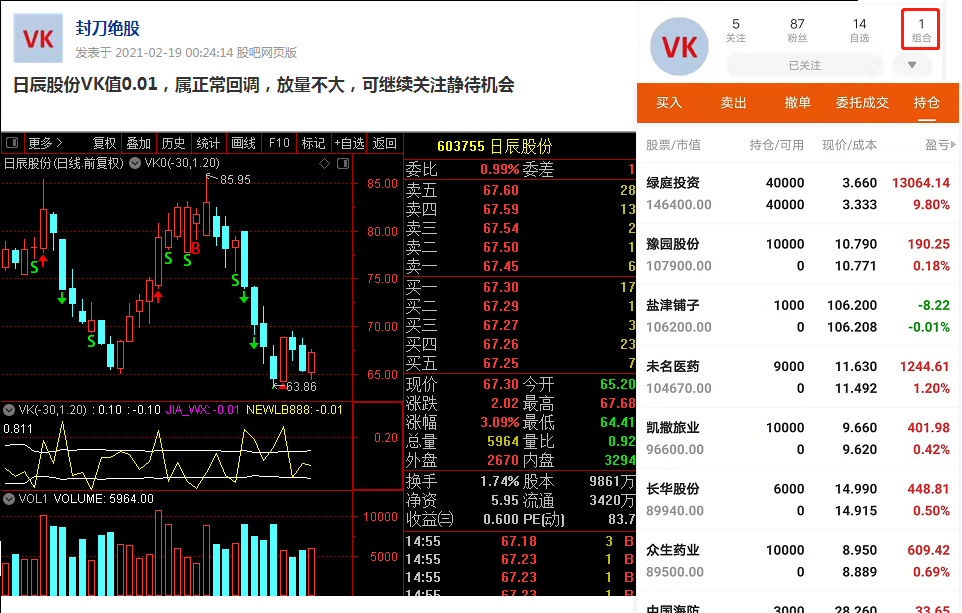Click the 复权 toolbar button

[x=104, y=143]
